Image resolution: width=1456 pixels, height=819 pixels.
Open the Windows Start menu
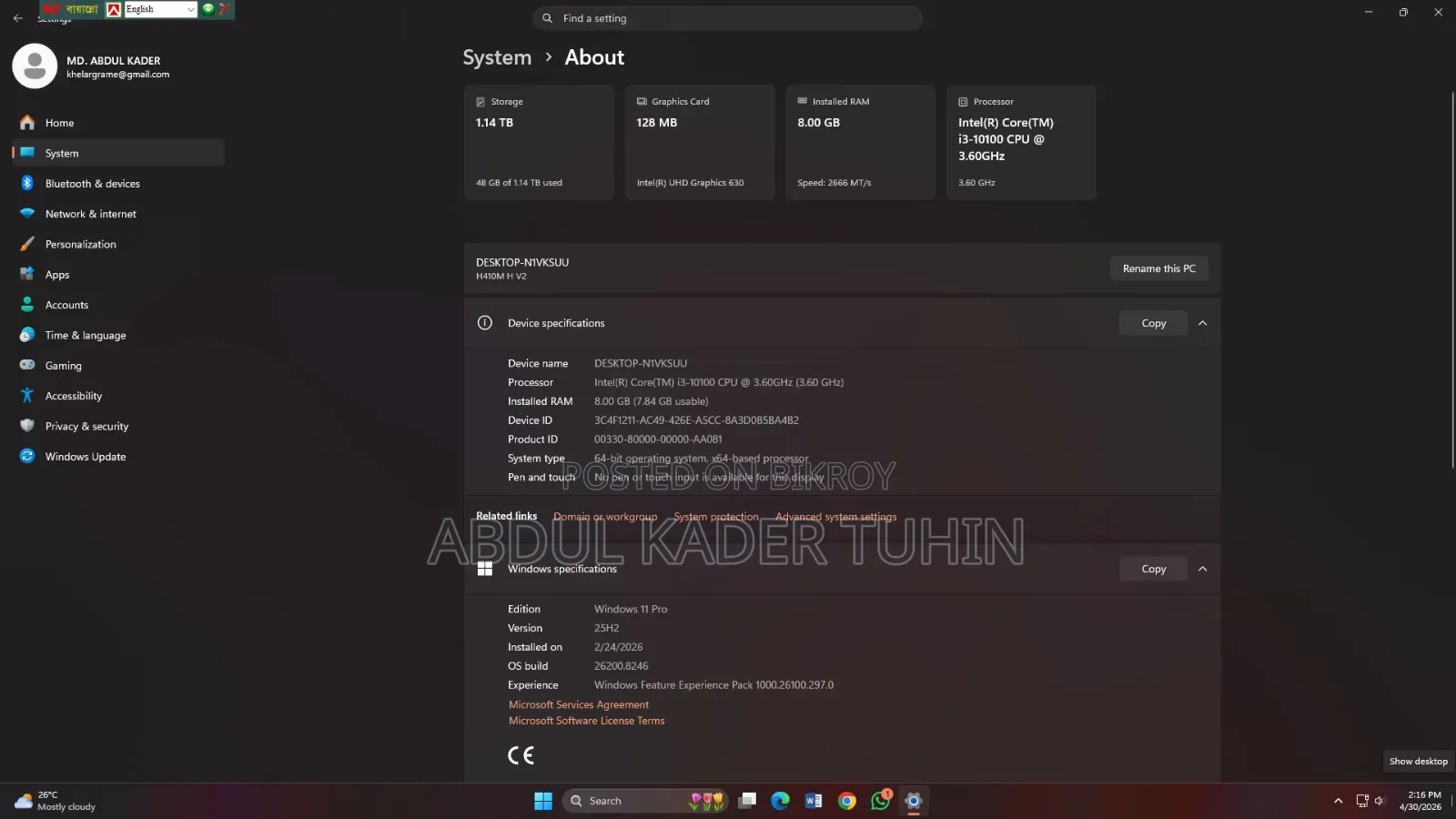pyautogui.click(x=543, y=801)
